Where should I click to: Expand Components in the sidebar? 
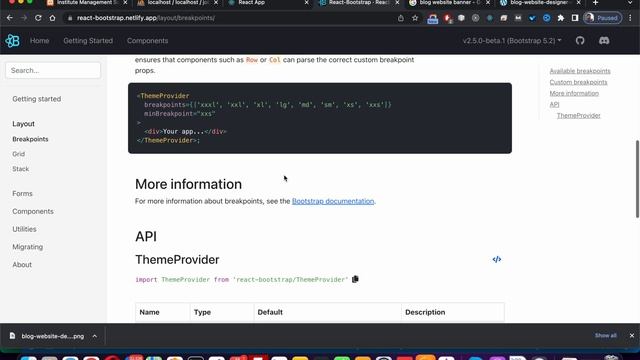pos(33,211)
